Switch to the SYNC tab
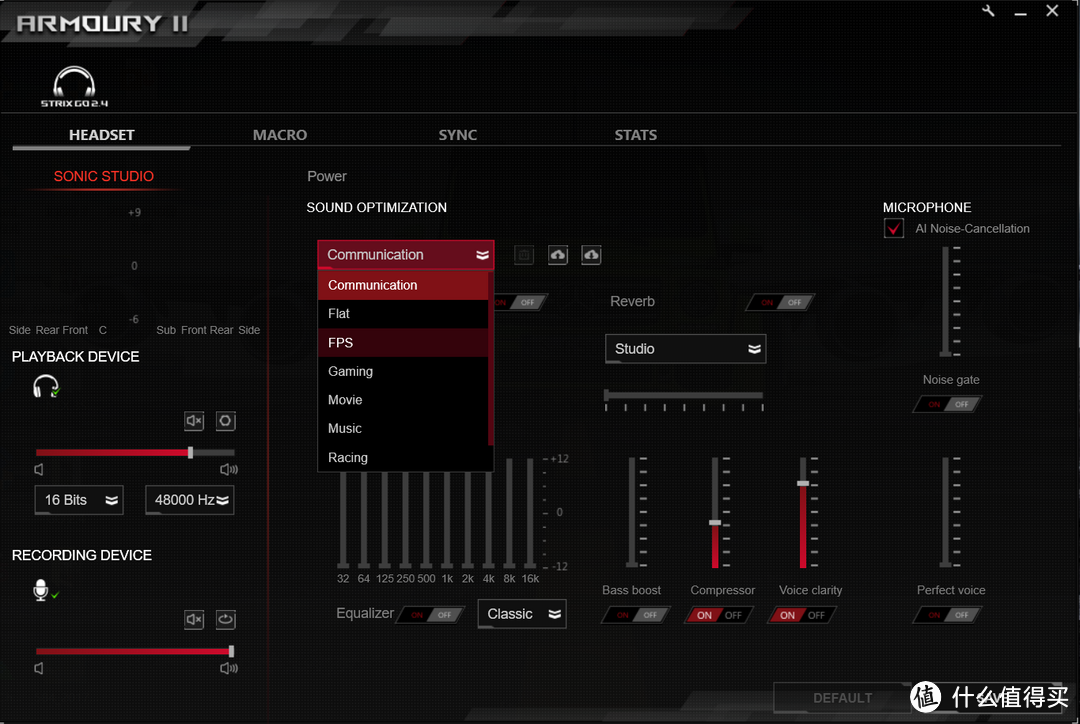This screenshot has width=1080, height=724. coord(457,135)
